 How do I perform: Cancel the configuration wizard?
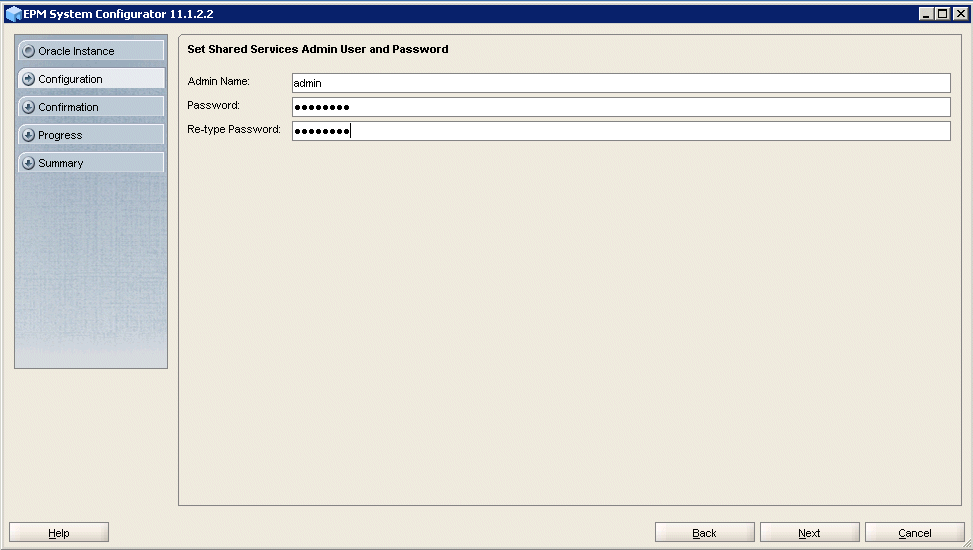click(914, 533)
